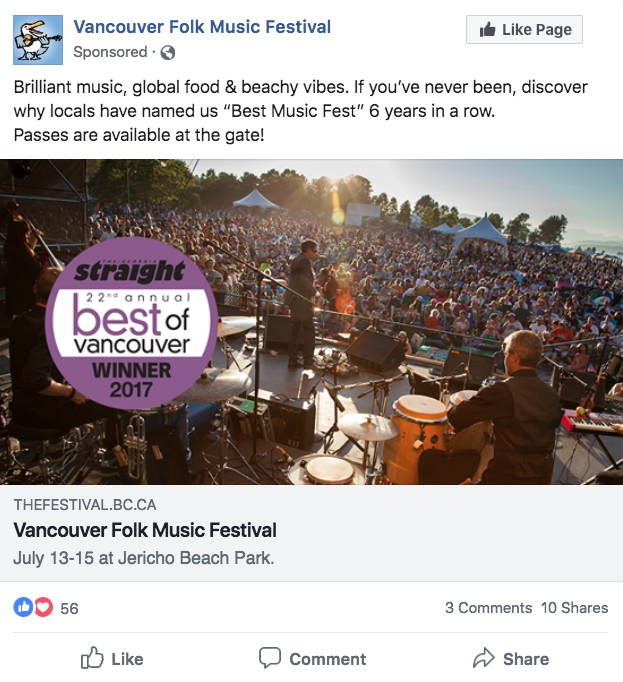Click the Best of Vancouver winner badge
This screenshot has height=682, width=623.
click(x=131, y=323)
